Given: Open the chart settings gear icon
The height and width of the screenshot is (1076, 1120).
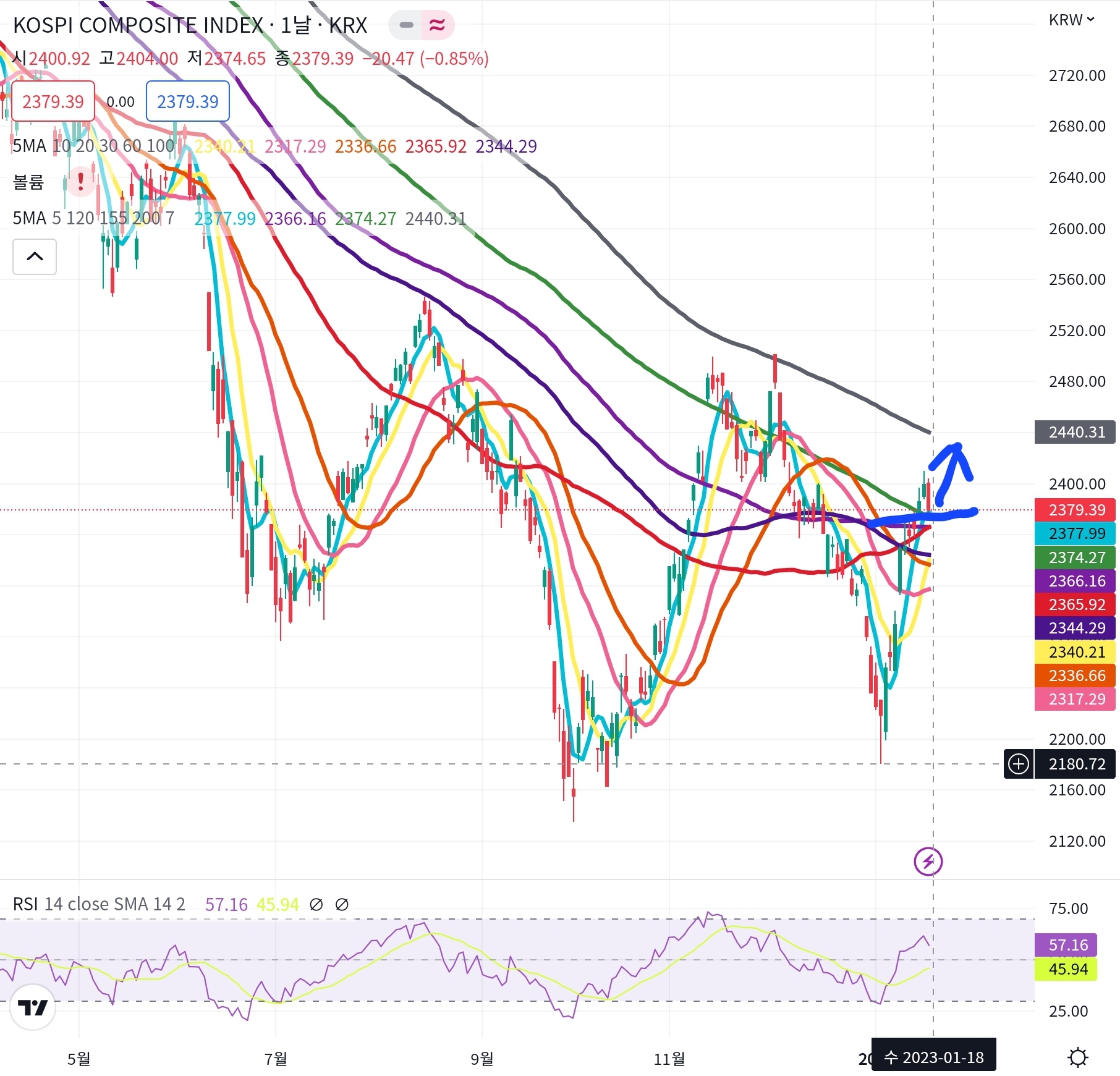Looking at the screenshot, I should (x=1078, y=1057).
